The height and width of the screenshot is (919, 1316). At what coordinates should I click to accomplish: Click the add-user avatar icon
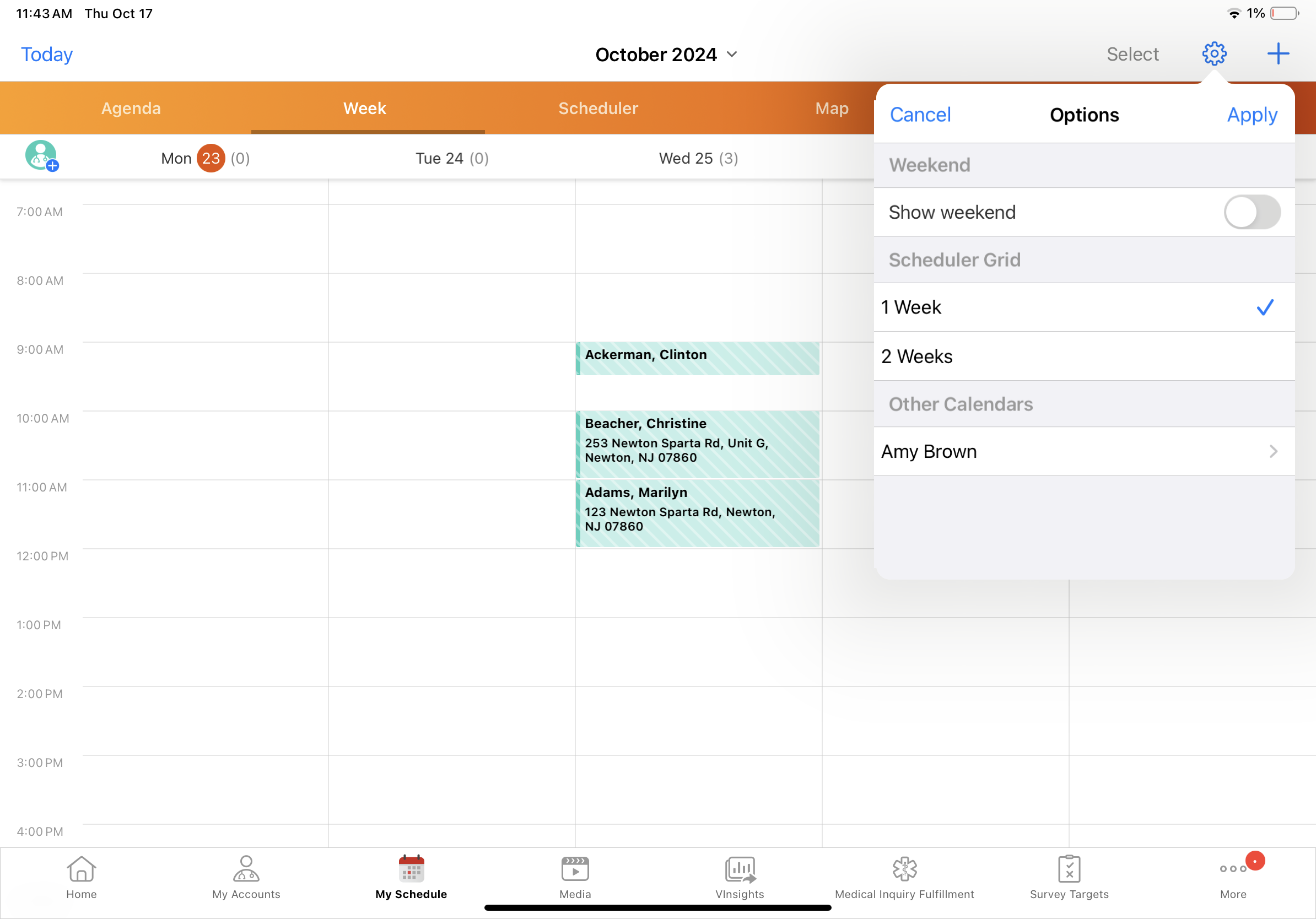point(41,156)
